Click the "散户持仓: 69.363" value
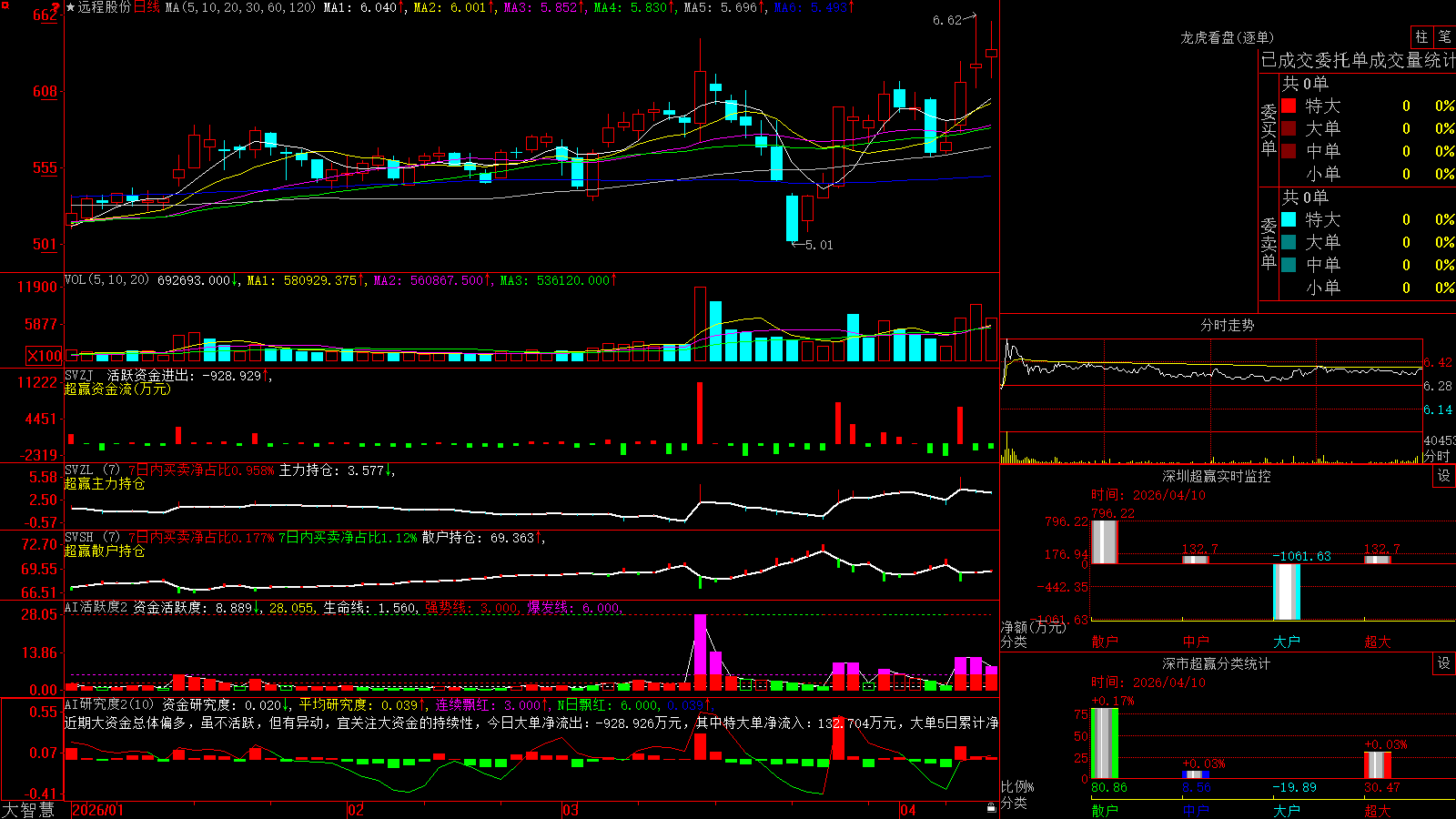 483,538
